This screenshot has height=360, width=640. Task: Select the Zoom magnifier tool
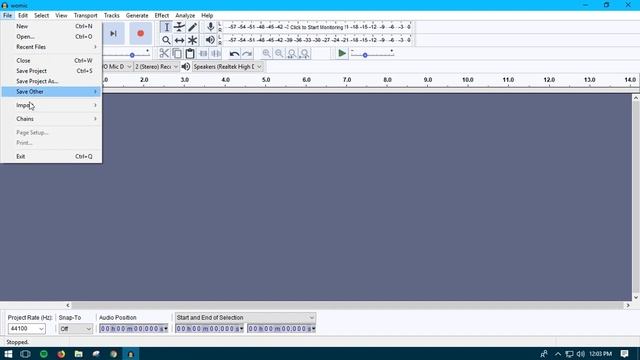[x=166, y=40]
